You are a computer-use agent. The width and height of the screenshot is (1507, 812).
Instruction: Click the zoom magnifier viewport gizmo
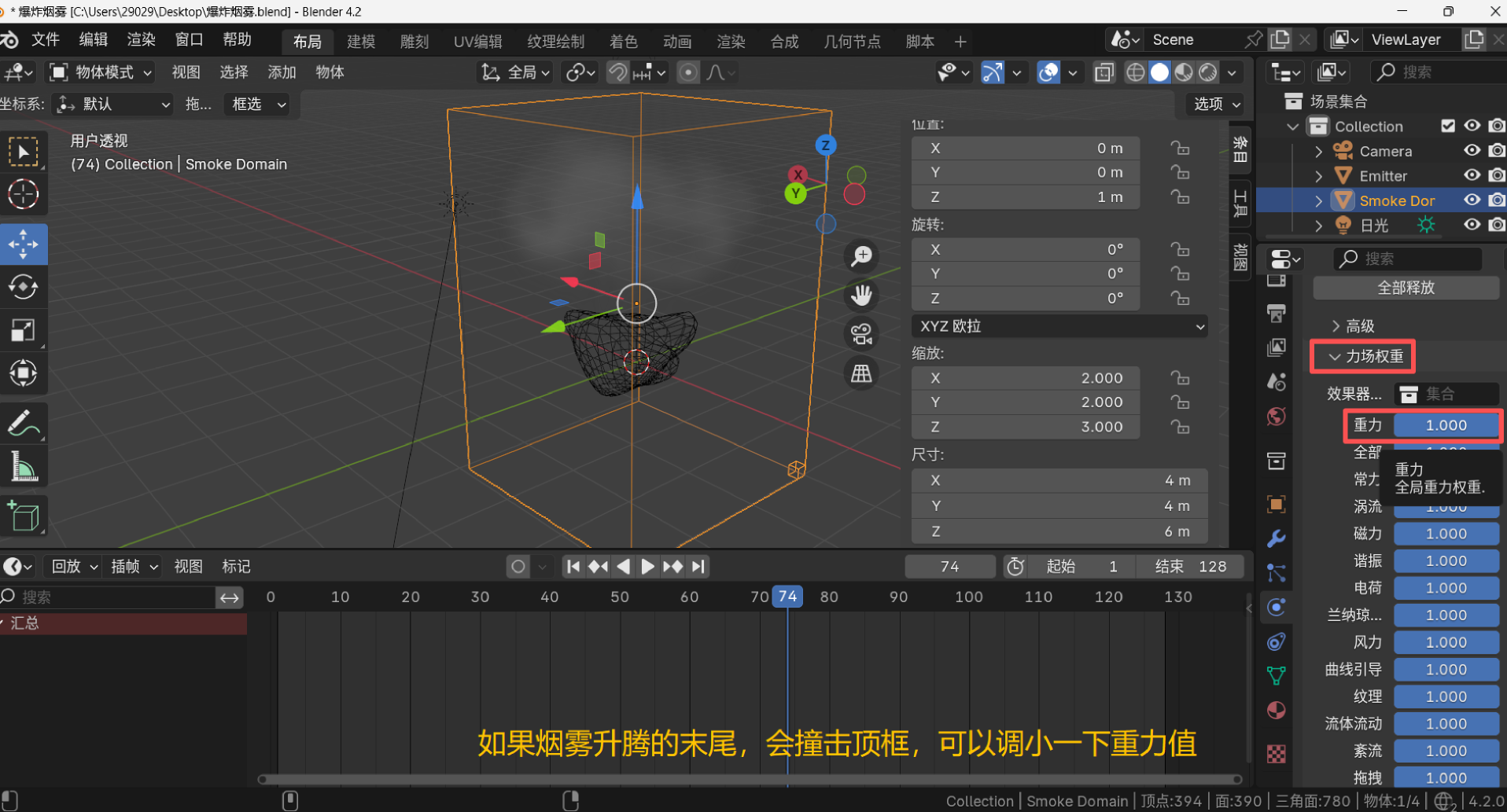point(862,255)
